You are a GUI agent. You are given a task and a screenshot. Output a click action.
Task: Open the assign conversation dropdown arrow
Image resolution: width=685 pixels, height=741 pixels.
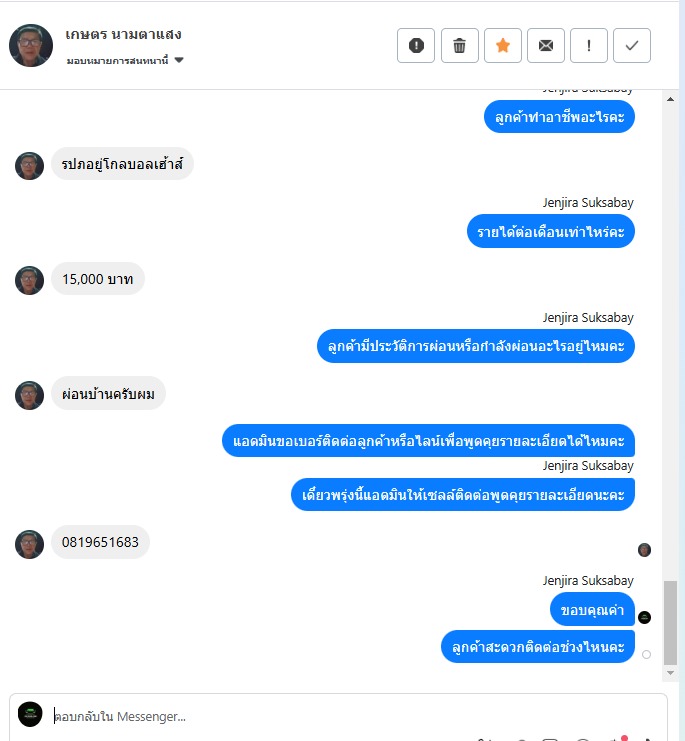click(179, 60)
